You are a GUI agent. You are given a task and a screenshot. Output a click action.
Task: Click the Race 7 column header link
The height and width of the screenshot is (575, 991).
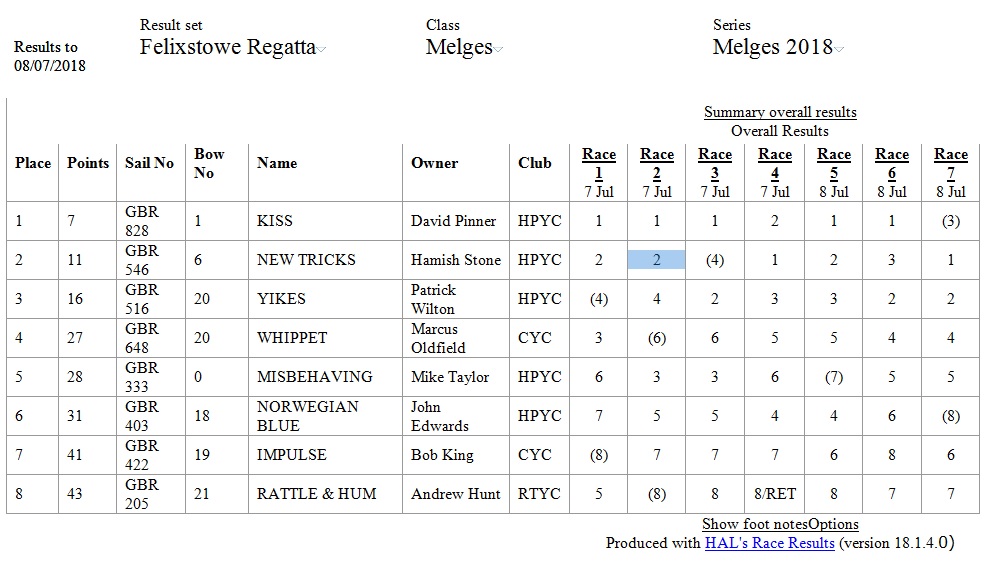click(x=951, y=163)
